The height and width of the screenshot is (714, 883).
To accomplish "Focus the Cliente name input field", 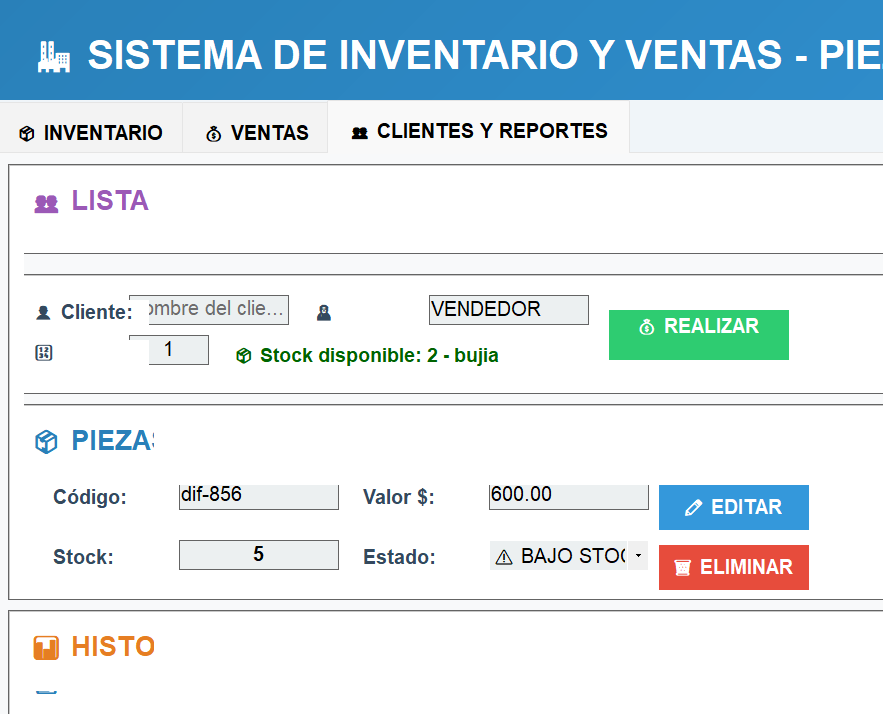I will click(x=216, y=309).
